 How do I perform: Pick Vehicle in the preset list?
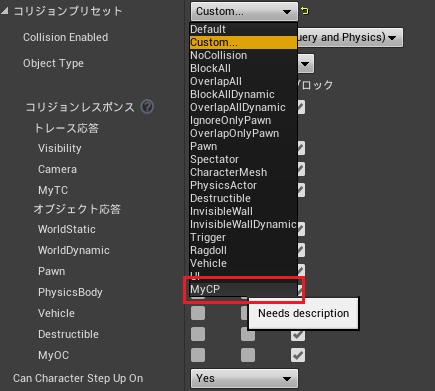pos(243,263)
